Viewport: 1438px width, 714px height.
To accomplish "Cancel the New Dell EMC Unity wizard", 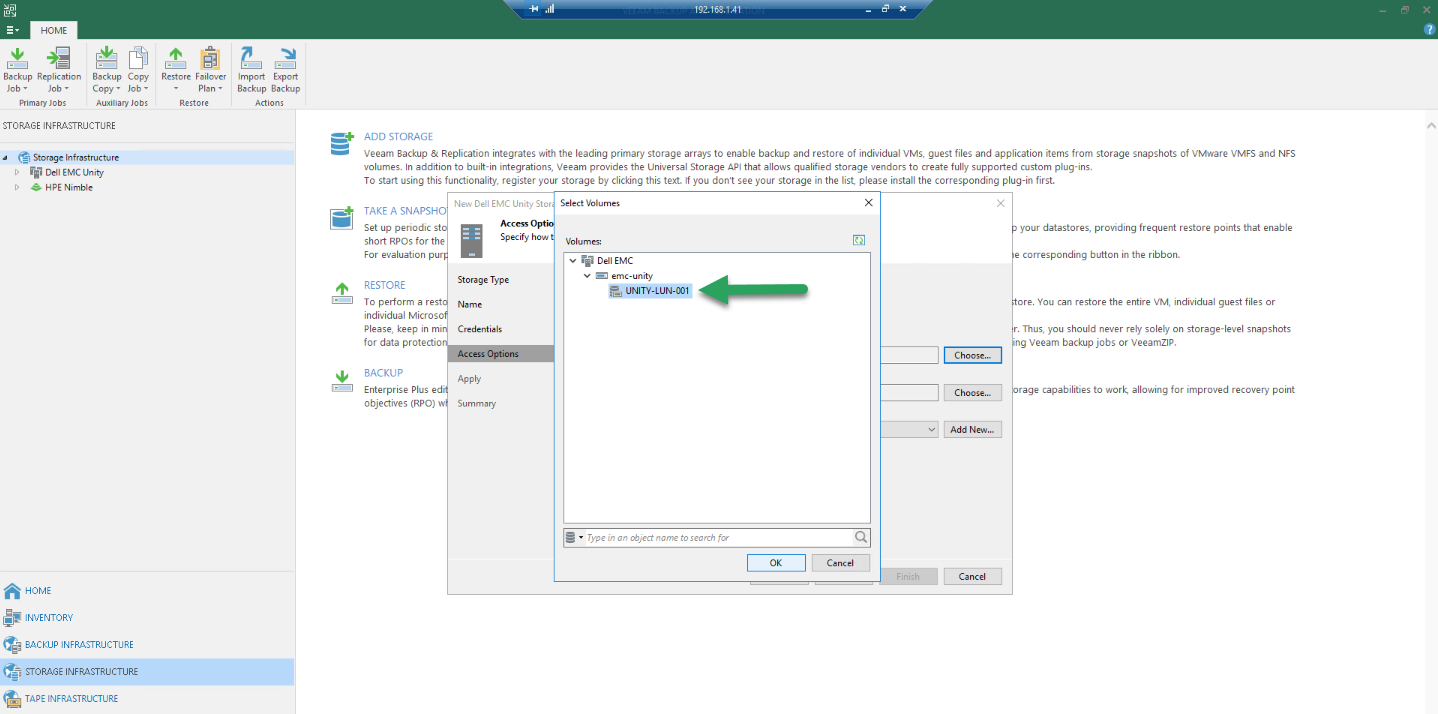I will 972,576.
